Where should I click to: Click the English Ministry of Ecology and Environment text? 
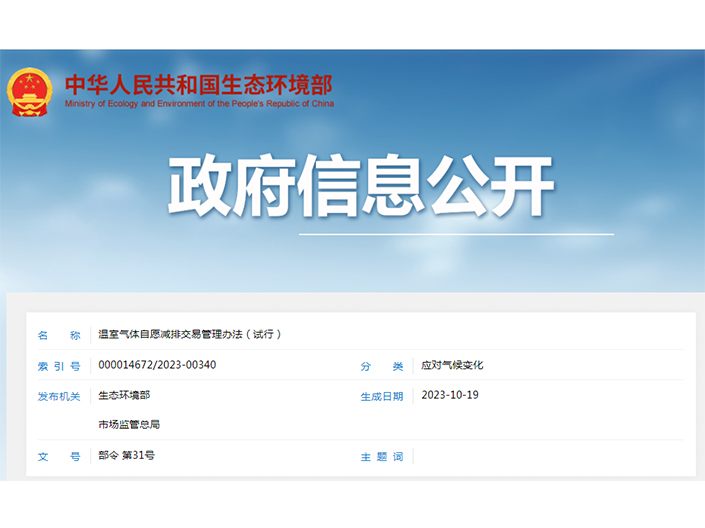tap(199, 104)
